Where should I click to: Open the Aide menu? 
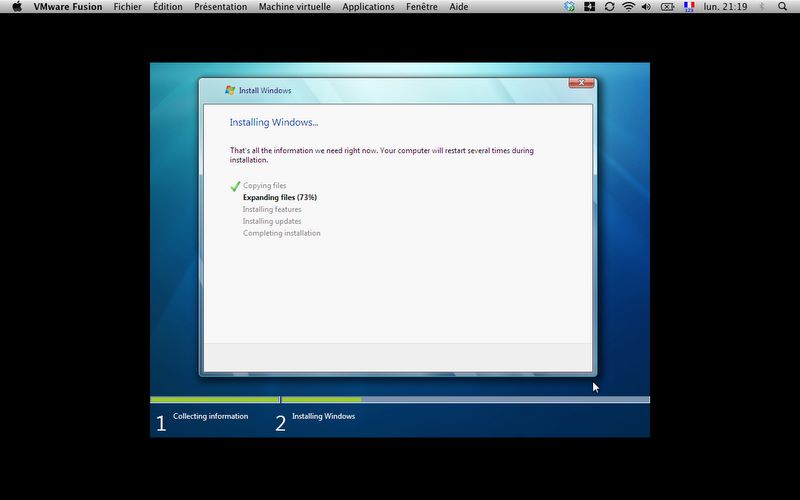pos(459,7)
